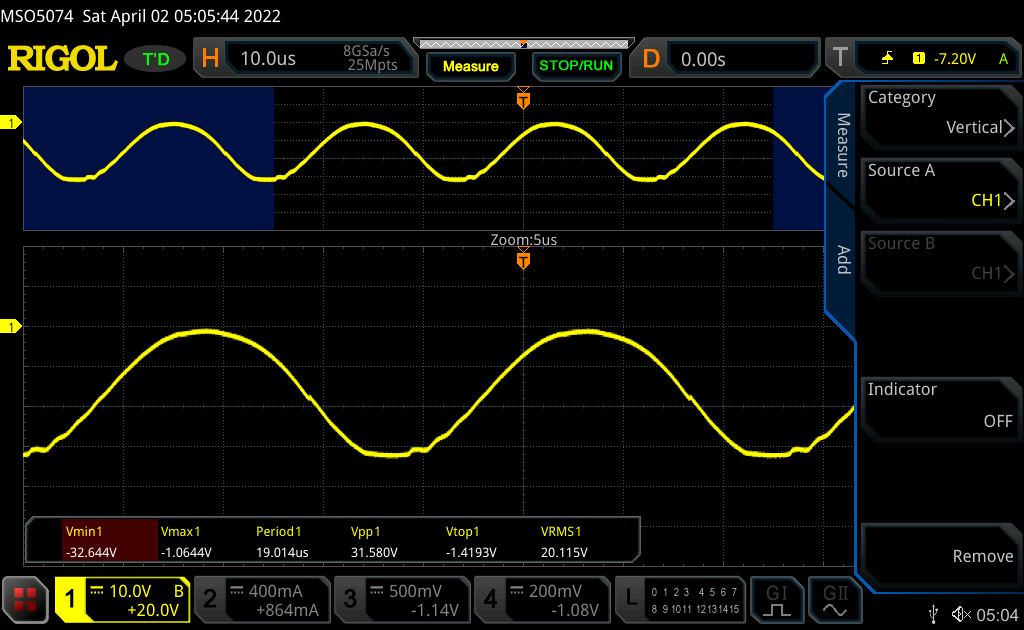The image size is (1024, 630).
Task: Click the rising edge trigger icon
Action: point(887,59)
